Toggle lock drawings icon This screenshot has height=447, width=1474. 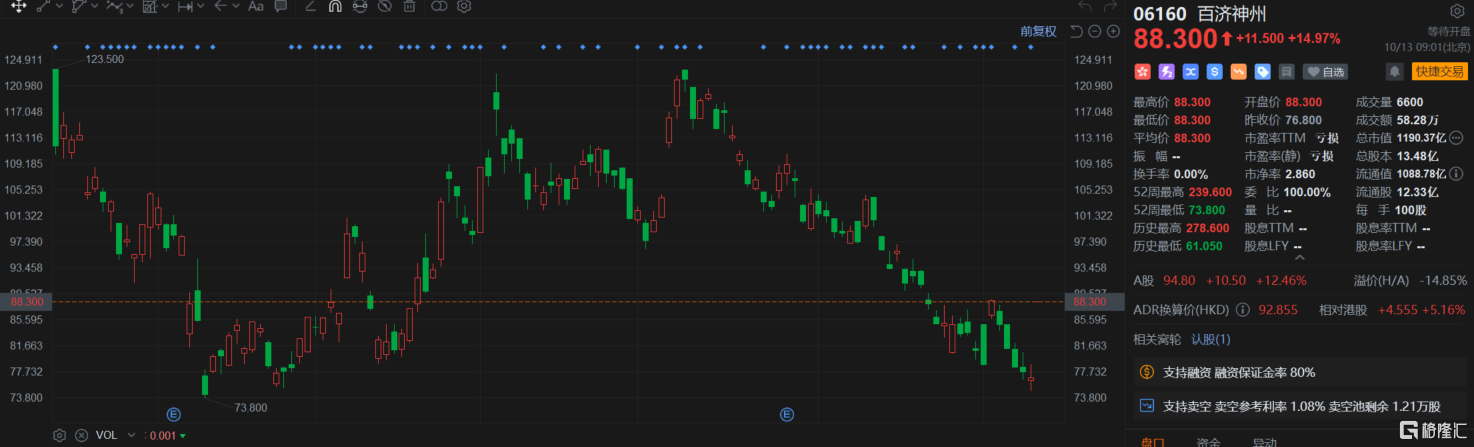(360, 6)
